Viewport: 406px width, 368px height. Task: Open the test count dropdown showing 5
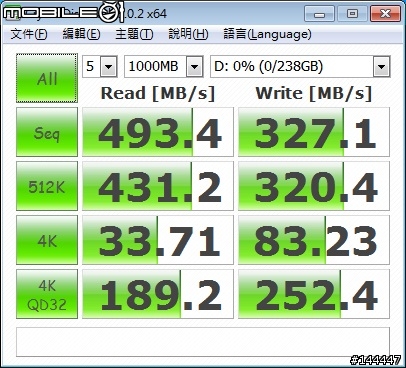[100, 66]
